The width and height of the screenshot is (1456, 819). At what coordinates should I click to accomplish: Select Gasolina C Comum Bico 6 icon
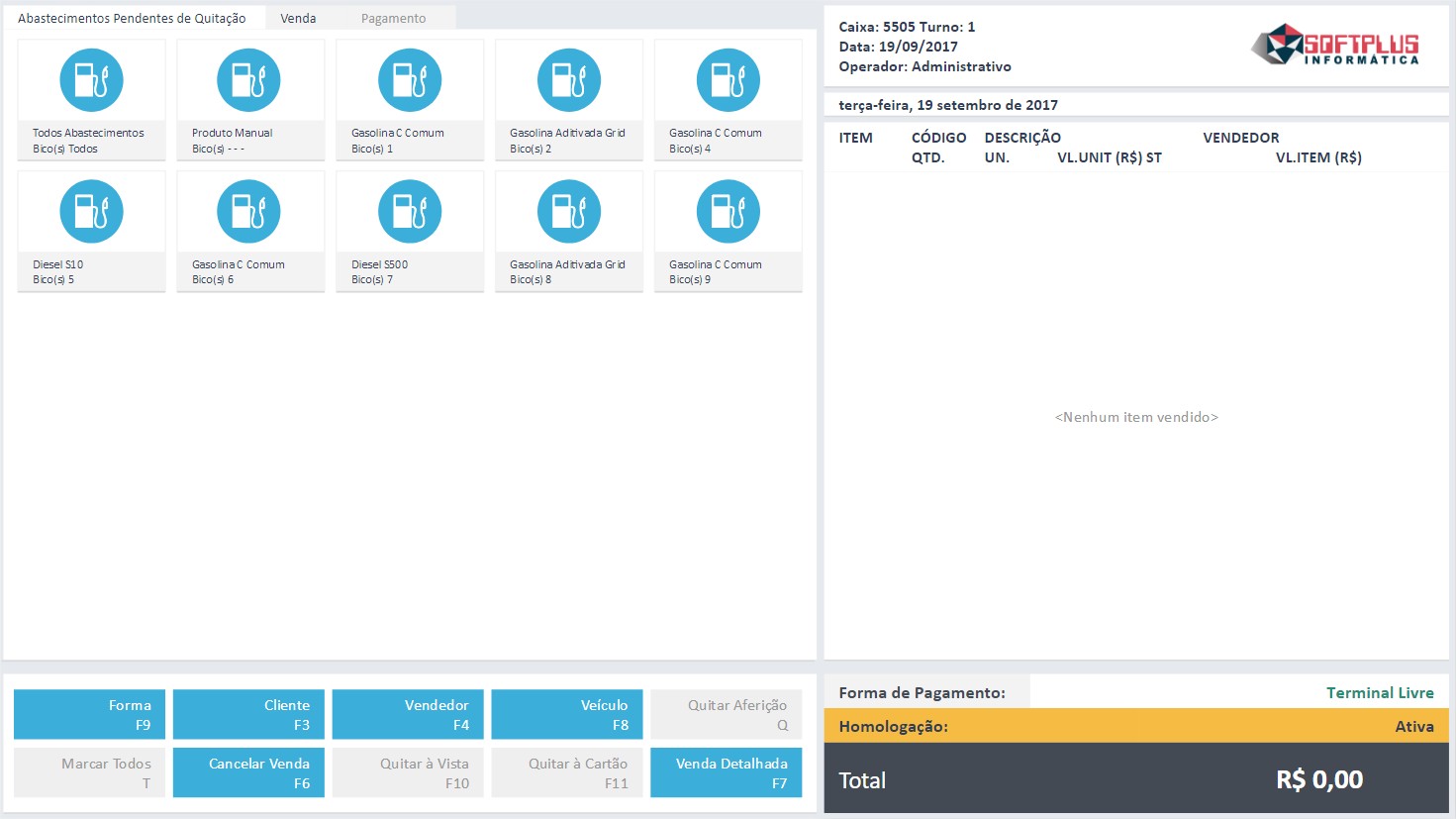[x=248, y=211]
